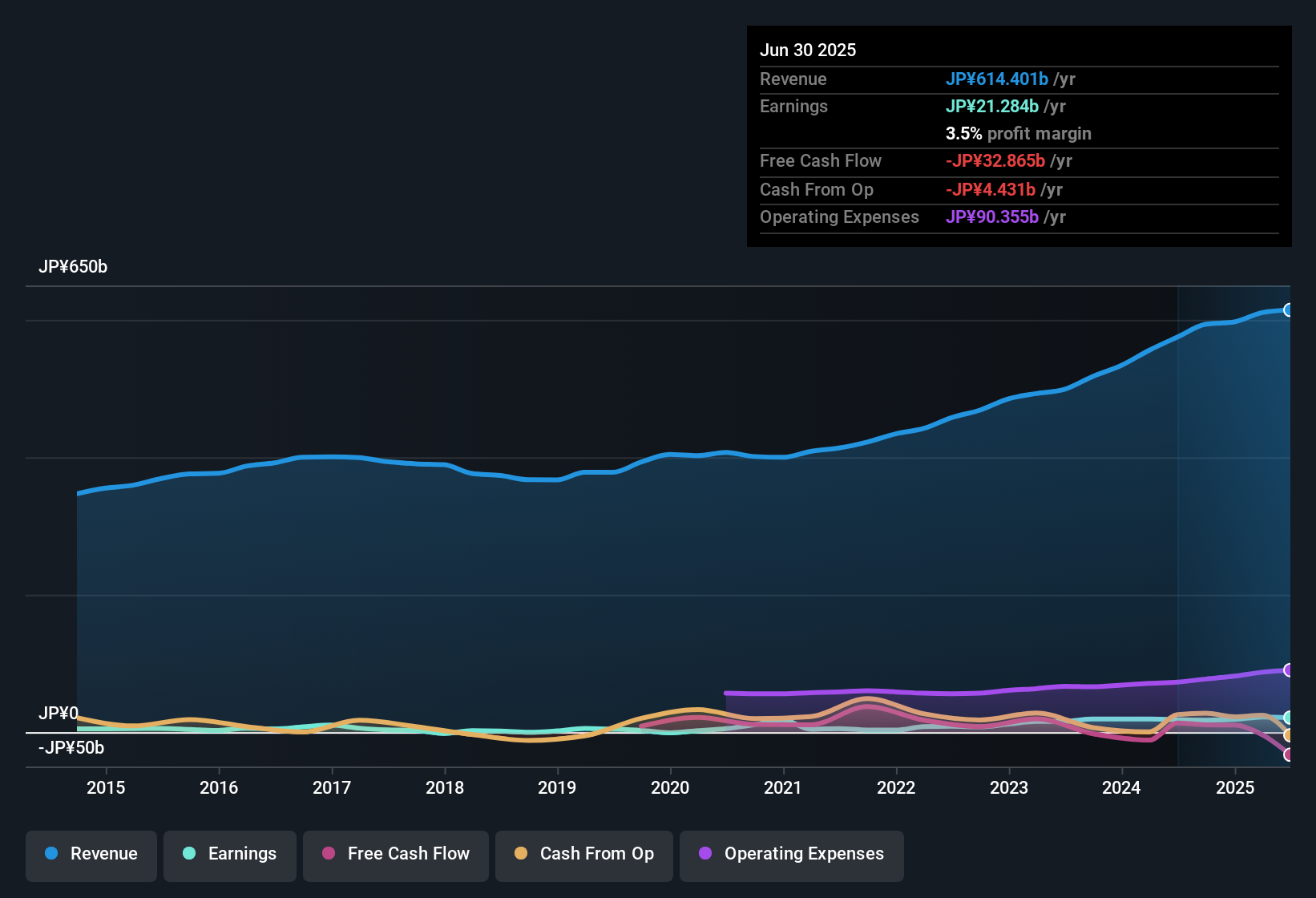Toggle the Revenue series visibility
Image resolution: width=1316 pixels, height=898 pixels.
91,854
